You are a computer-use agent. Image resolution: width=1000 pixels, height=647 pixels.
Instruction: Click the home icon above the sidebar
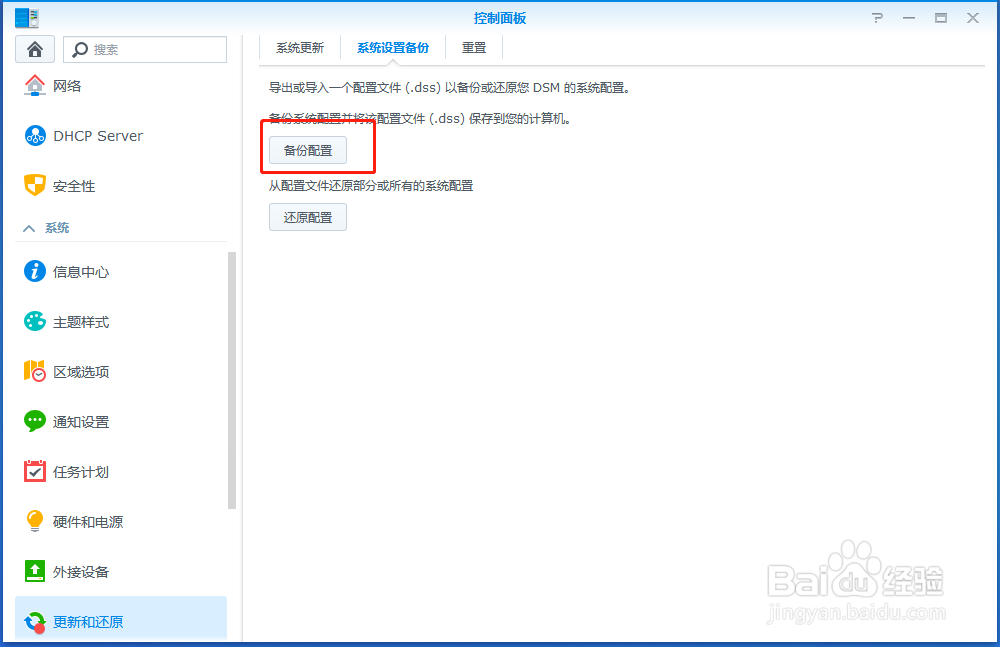pos(34,48)
